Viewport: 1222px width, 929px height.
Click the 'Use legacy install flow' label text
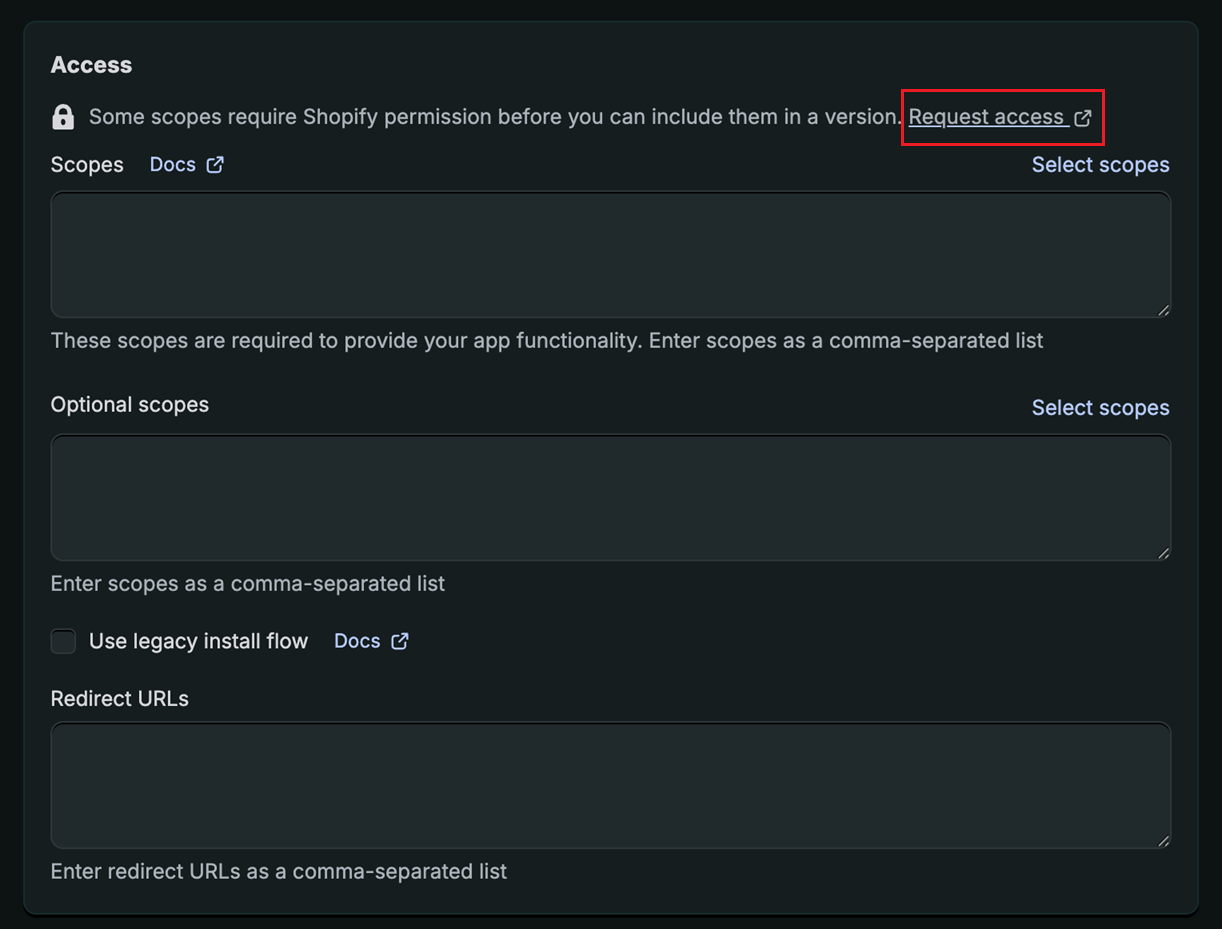pyautogui.click(x=198, y=641)
